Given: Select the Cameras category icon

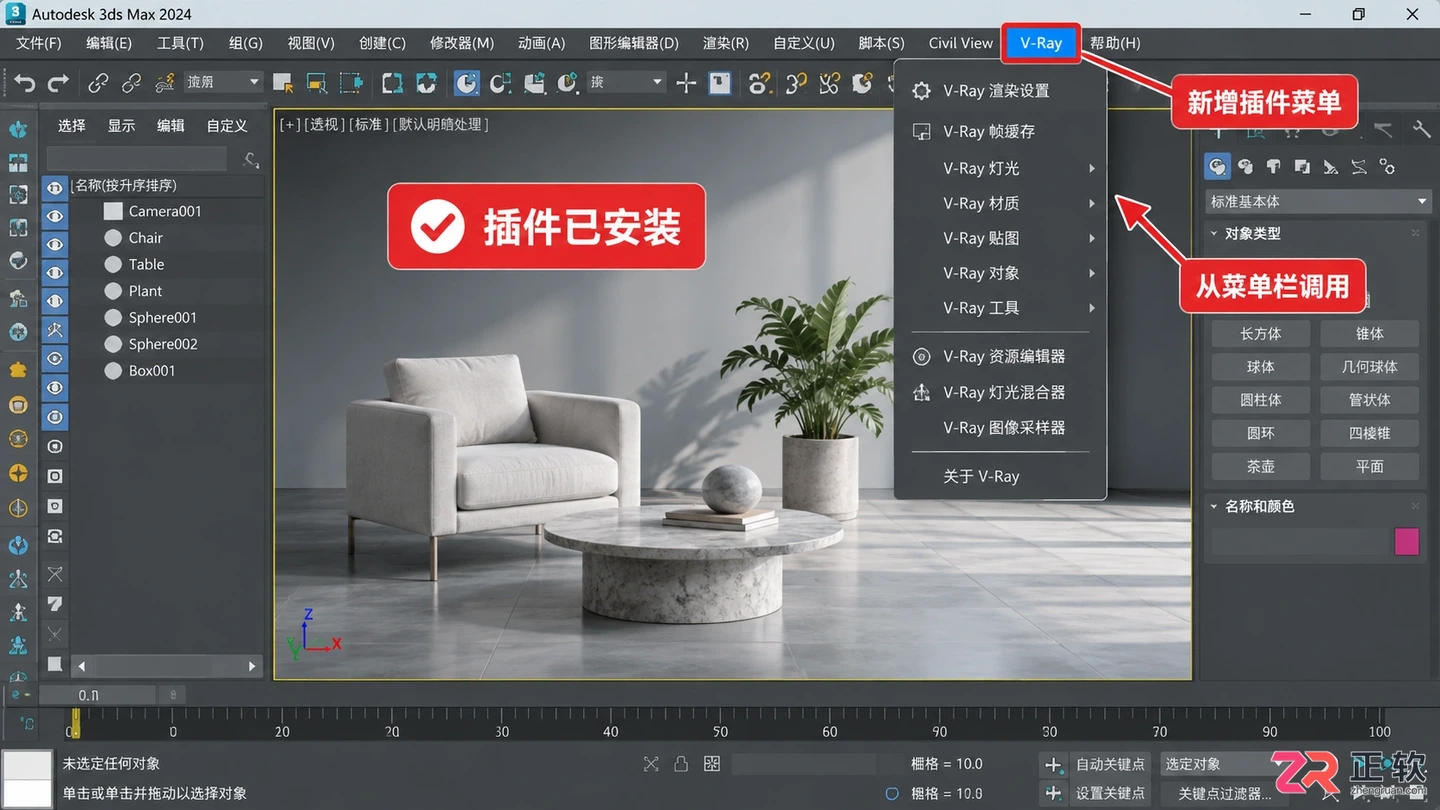Looking at the screenshot, I should 1302,166.
